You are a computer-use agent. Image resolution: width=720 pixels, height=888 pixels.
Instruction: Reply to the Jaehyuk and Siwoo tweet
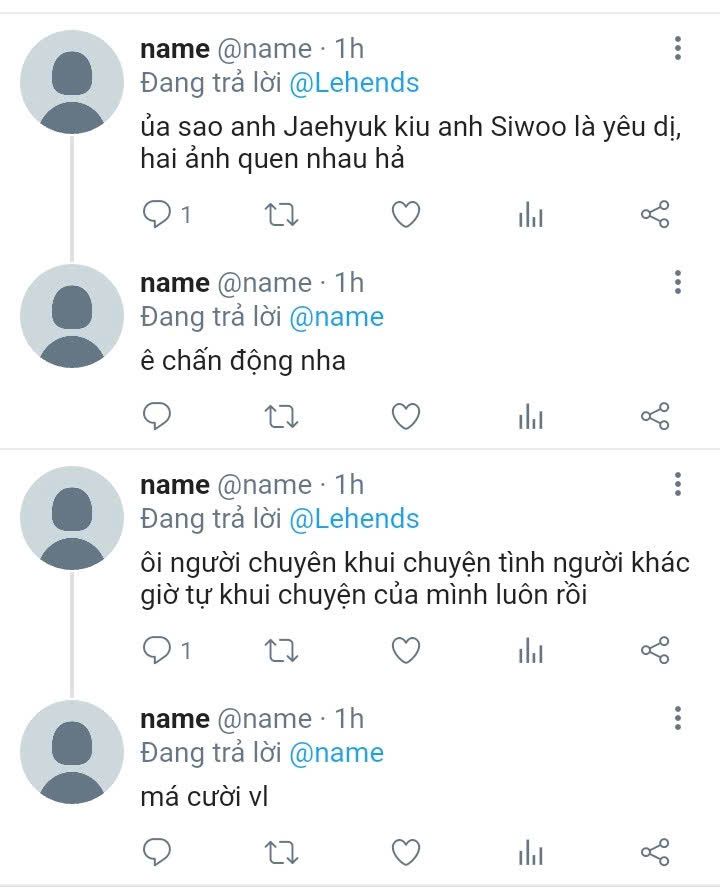pyautogui.click(x=158, y=214)
